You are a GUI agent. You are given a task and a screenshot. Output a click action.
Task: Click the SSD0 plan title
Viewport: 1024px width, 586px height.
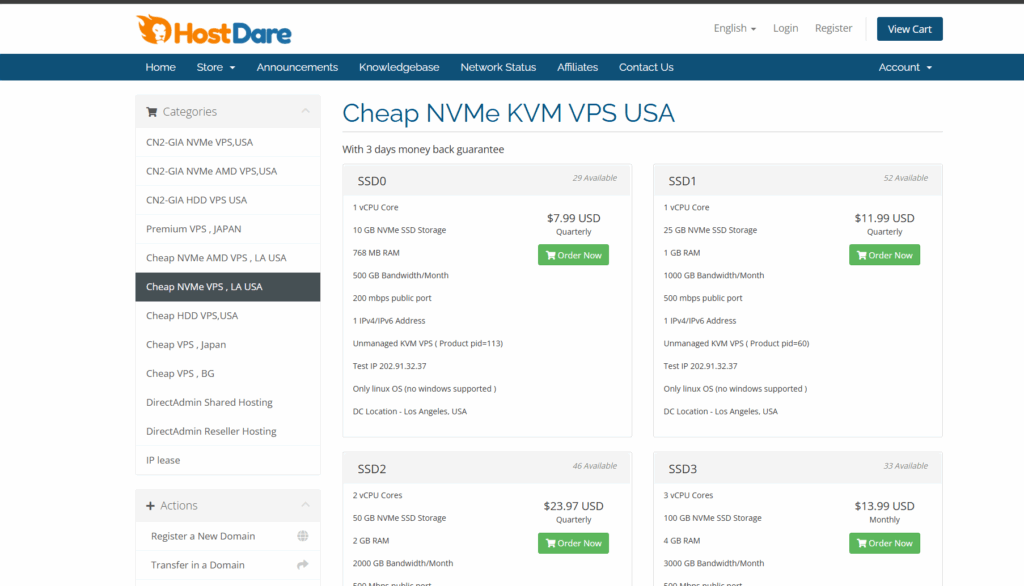(372, 181)
